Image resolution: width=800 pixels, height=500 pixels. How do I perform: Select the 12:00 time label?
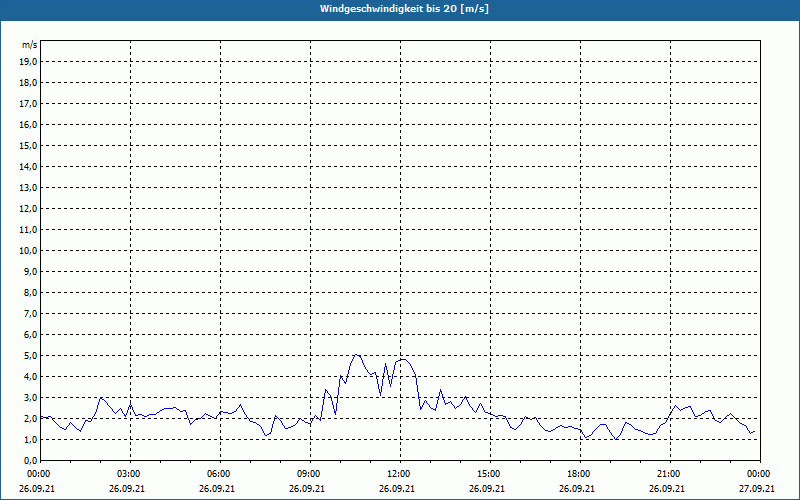400,474
